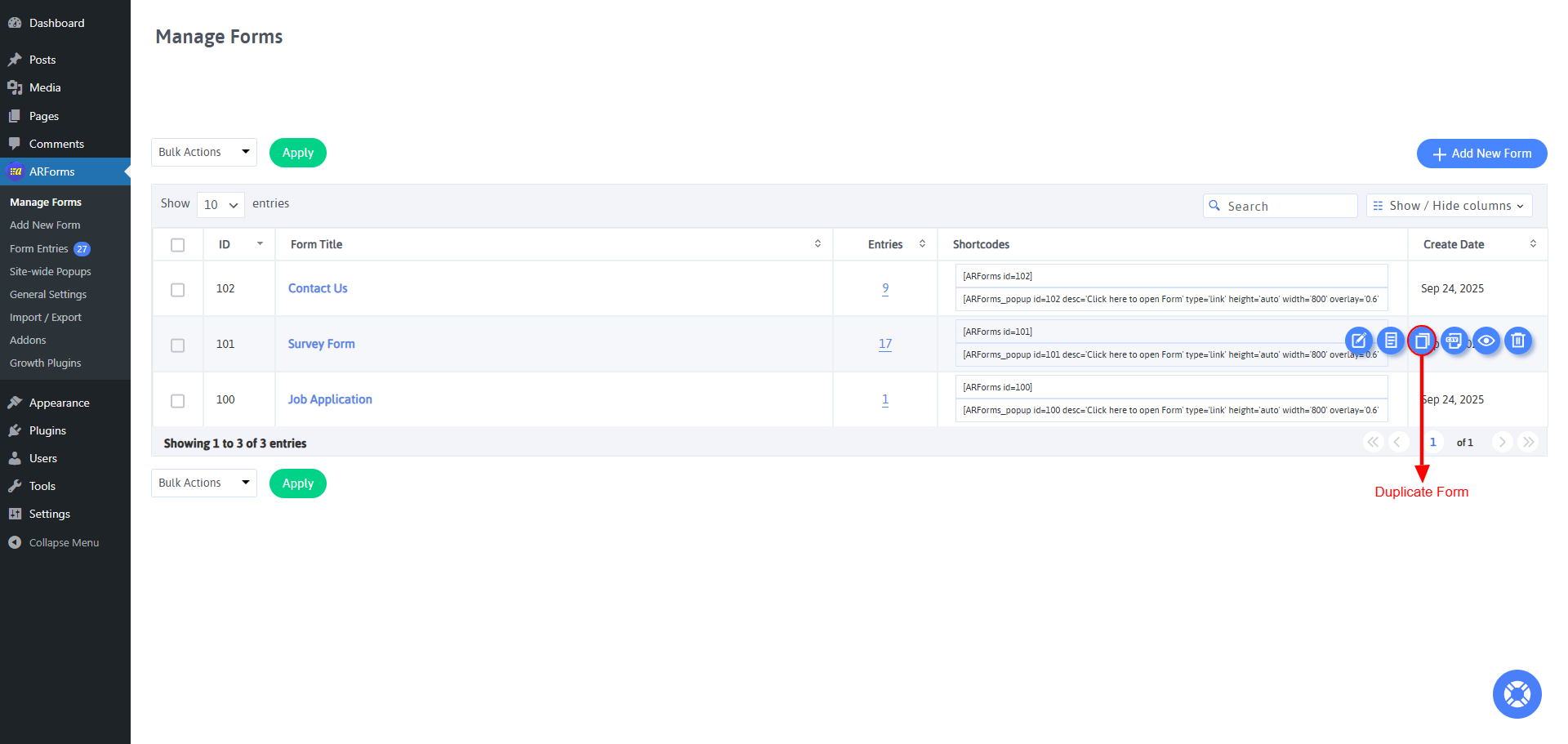Delete Survey Form using trash icon

click(x=1518, y=341)
